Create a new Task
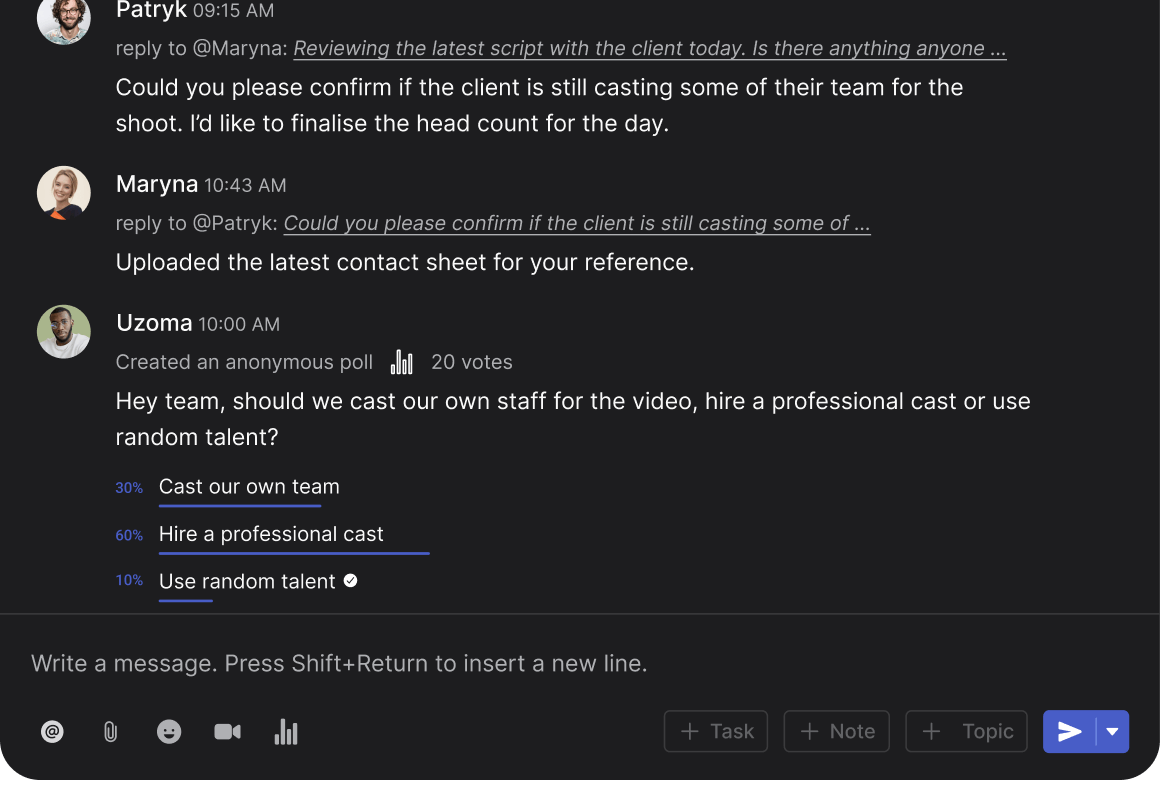 (715, 731)
